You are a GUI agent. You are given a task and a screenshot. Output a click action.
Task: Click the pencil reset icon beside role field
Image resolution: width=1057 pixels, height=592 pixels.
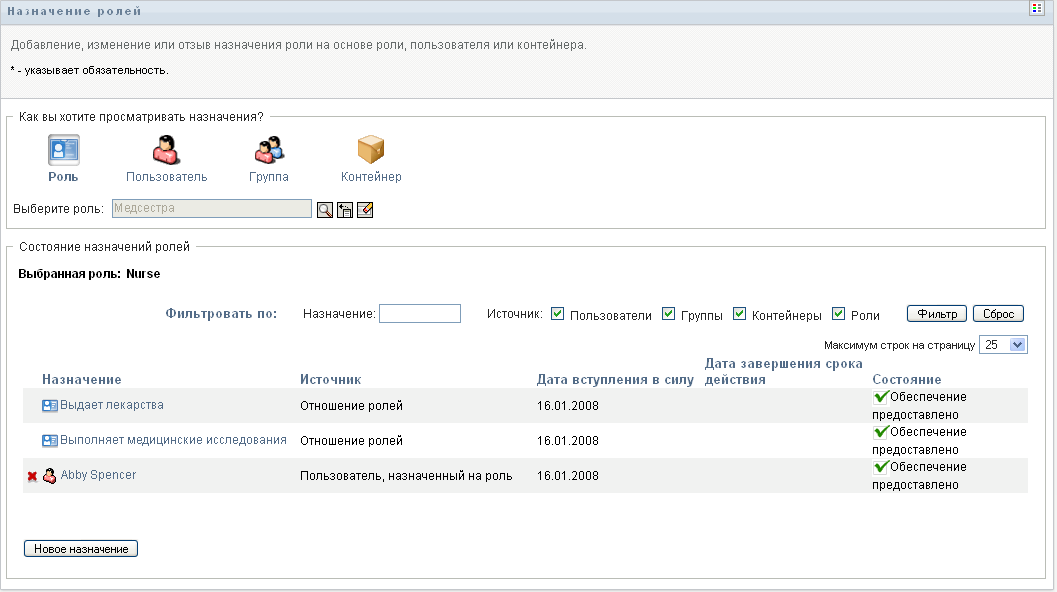(x=365, y=210)
